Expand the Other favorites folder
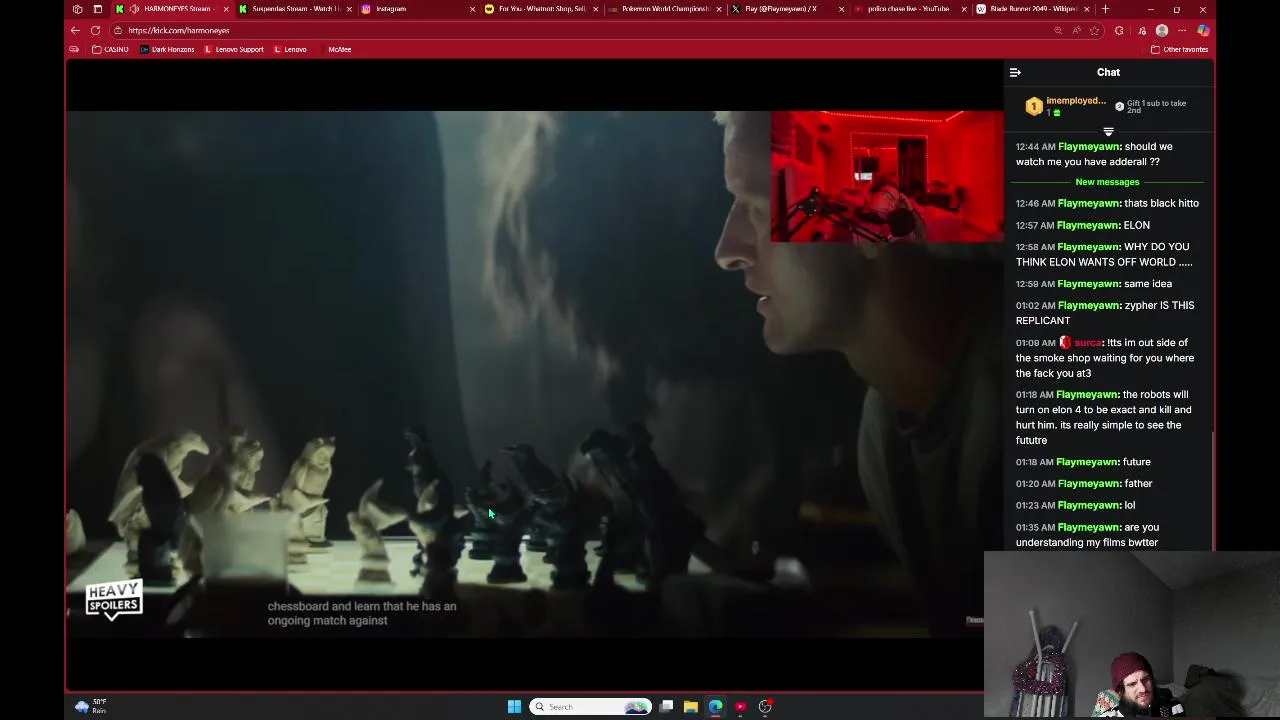Viewport: 1280px width, 720px height. click(1180, 49)
